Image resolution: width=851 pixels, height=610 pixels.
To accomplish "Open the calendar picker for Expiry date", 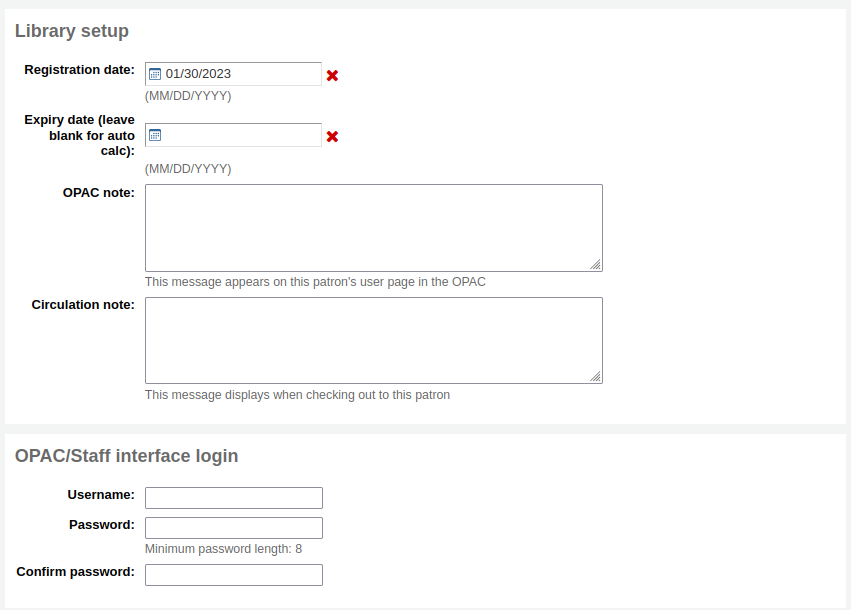I will tap(156, 135).
